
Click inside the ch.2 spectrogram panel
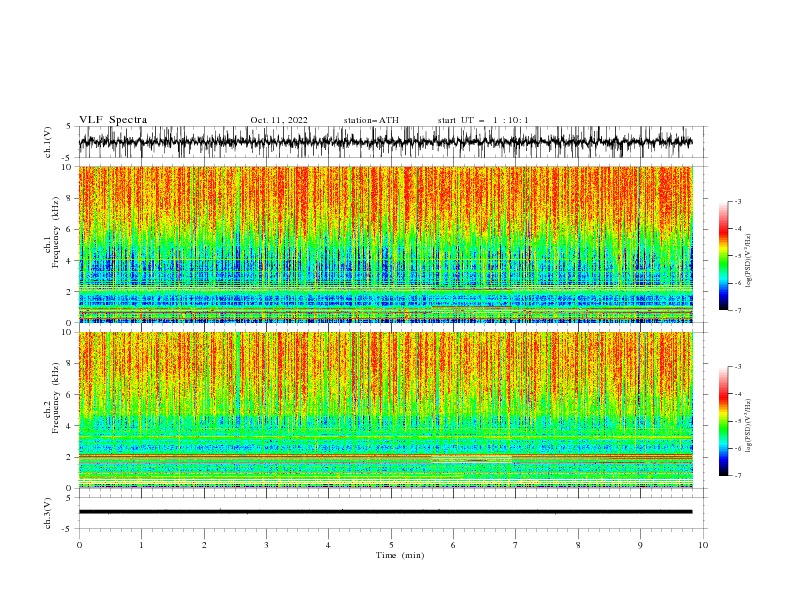(385, 410)
